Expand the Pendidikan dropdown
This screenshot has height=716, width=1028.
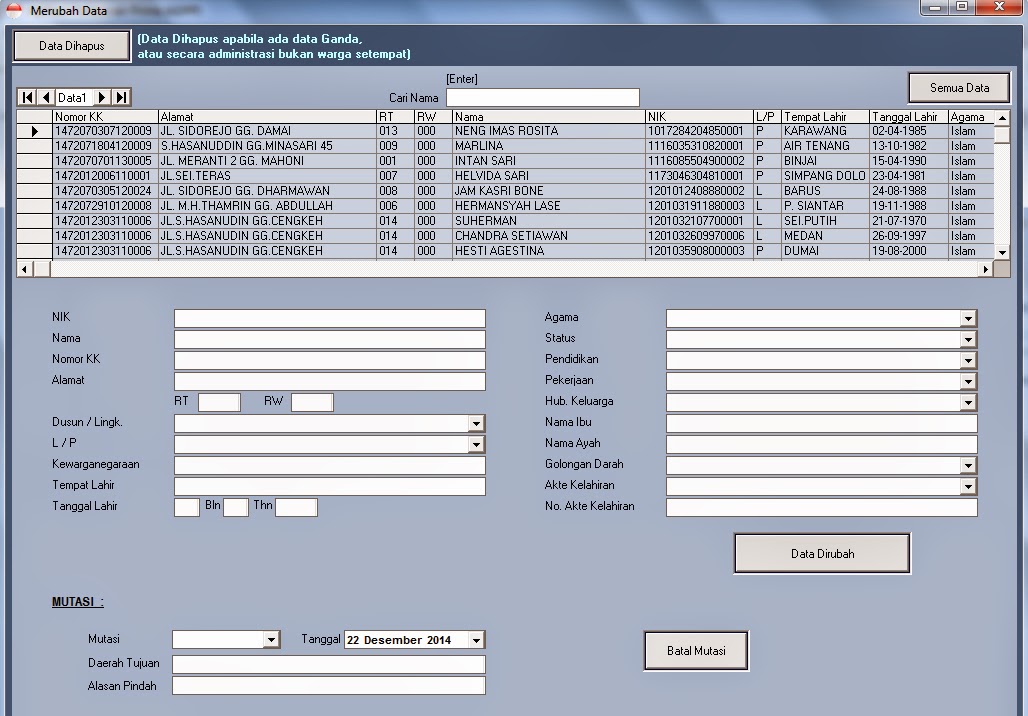click(968, 359)
